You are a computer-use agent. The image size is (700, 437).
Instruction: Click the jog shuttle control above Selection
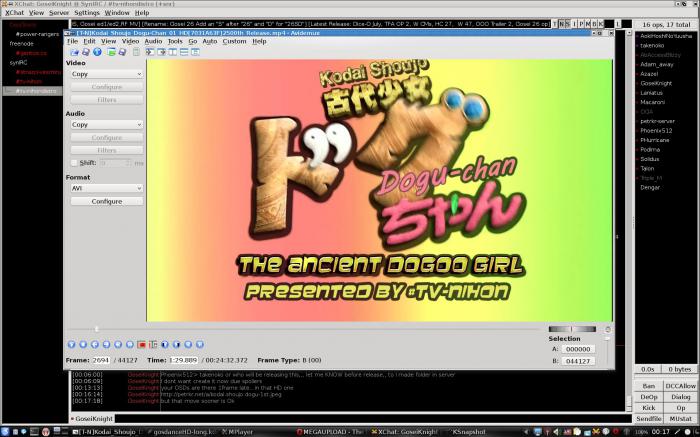572,329
